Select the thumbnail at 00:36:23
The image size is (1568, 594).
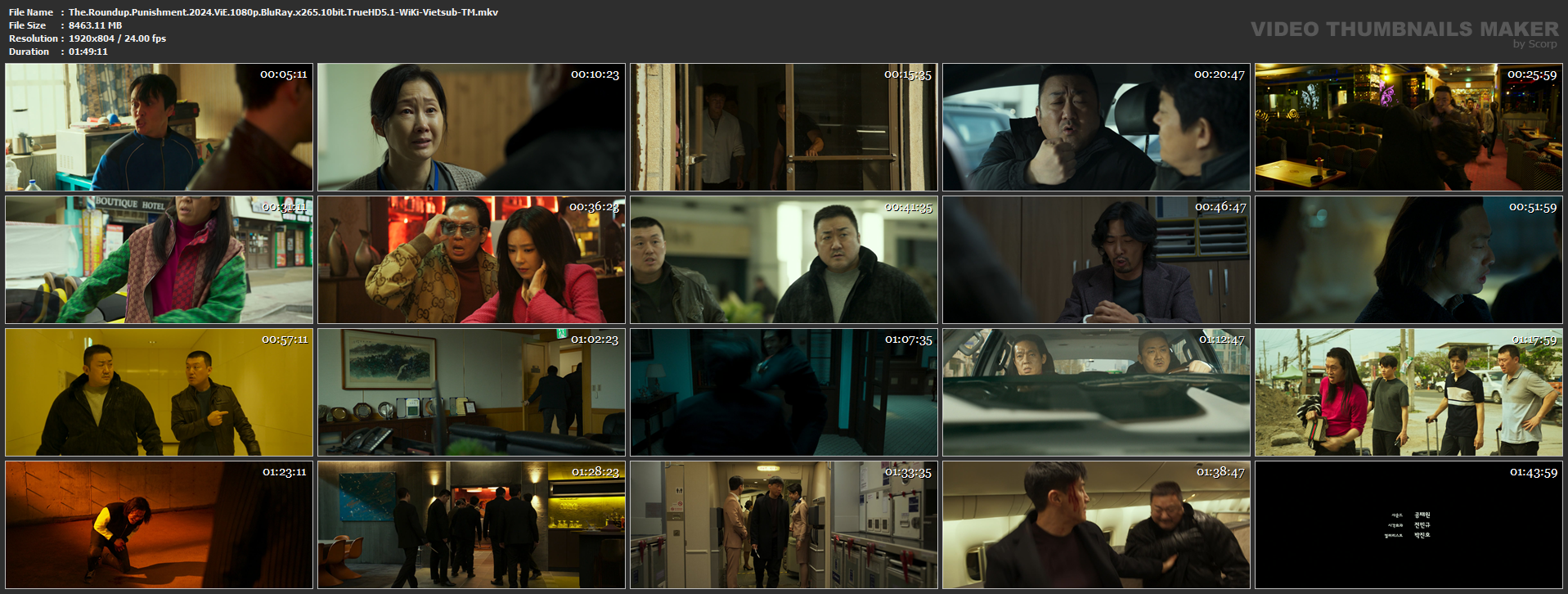471,260
